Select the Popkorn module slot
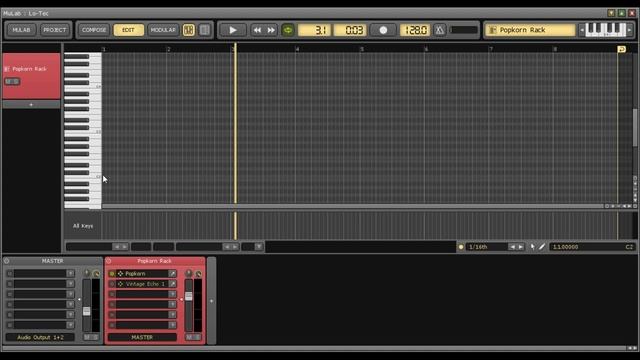 point(142,273)
